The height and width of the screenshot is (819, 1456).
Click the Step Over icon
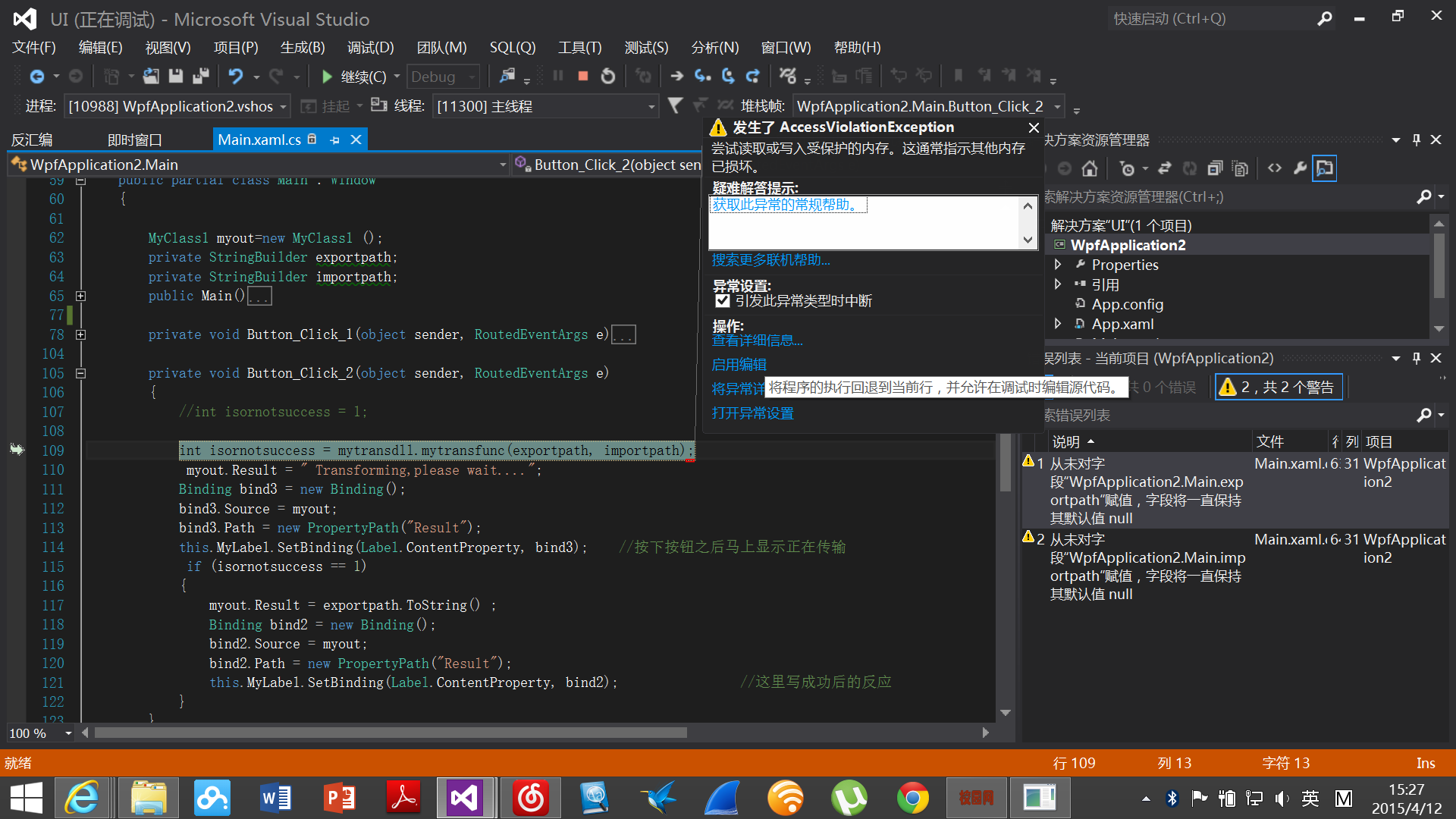coord(728,76)
